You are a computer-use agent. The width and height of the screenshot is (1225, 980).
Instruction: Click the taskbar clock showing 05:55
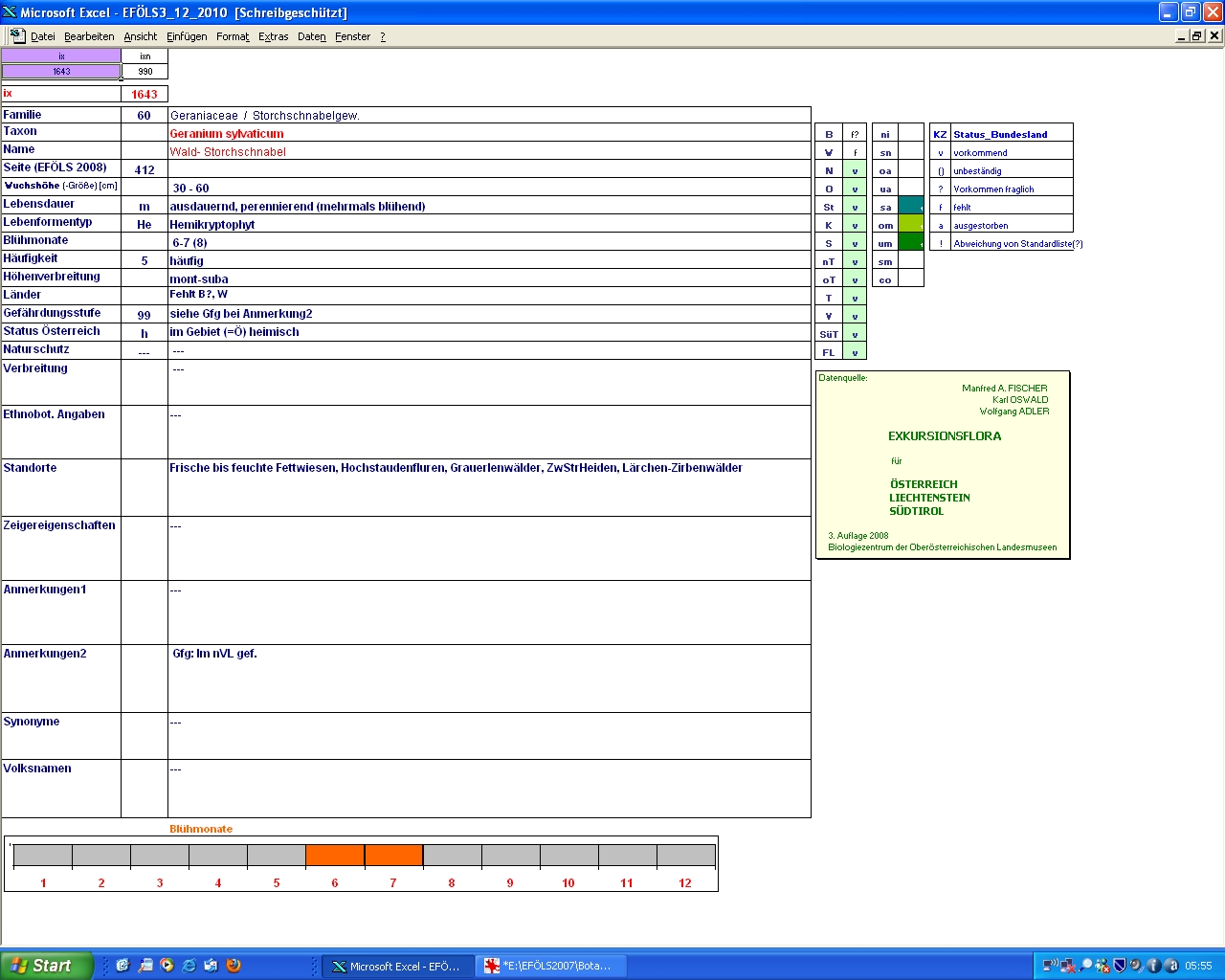tap(1198, 966)
